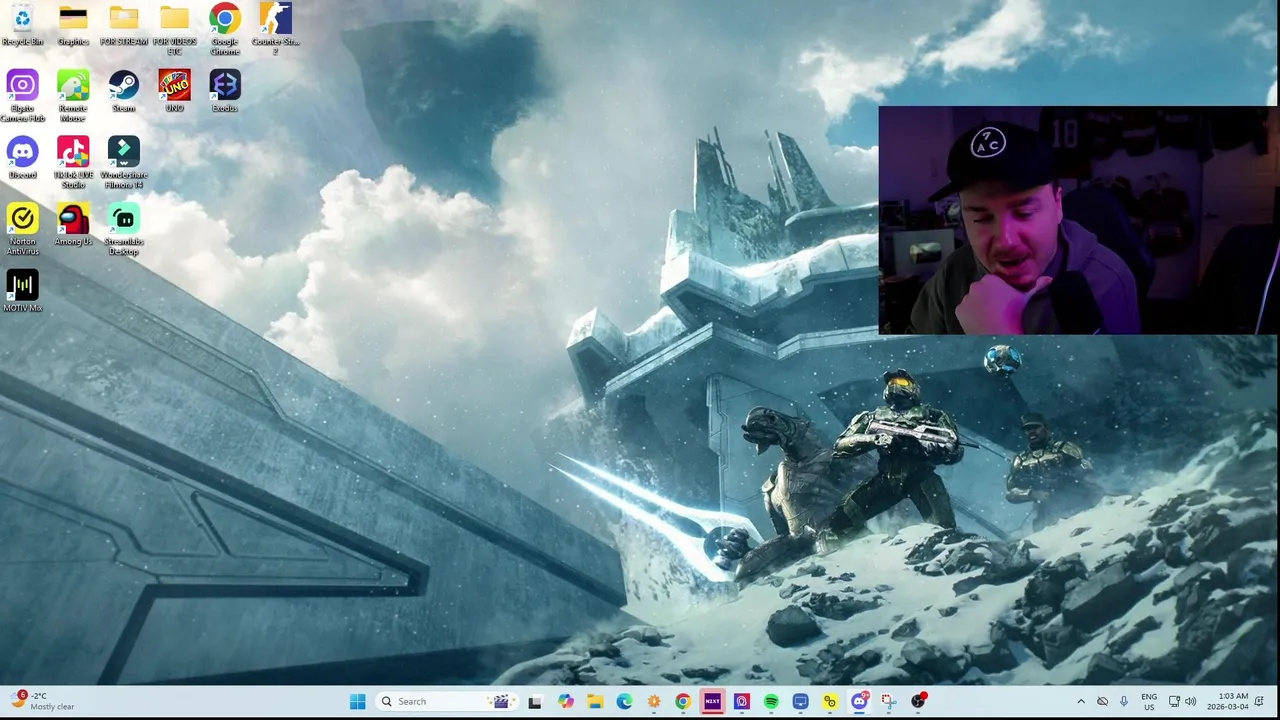This screenshot has width=1280, height=720.
Task: Open Discord from the taskbar
Action: (x=859, y=702)
